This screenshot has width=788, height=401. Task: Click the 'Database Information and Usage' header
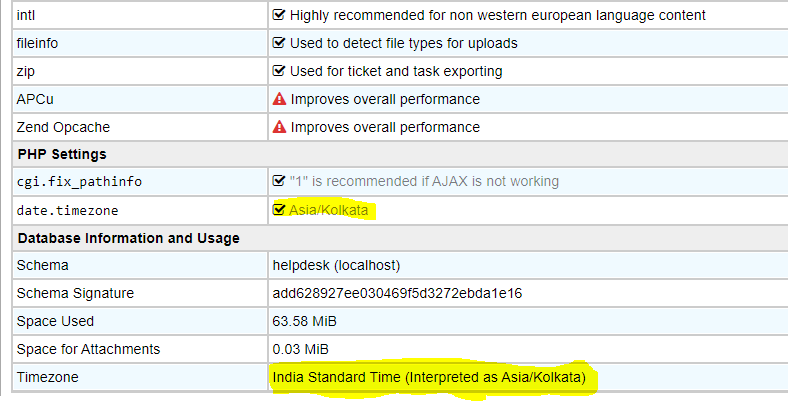(129, 238)
